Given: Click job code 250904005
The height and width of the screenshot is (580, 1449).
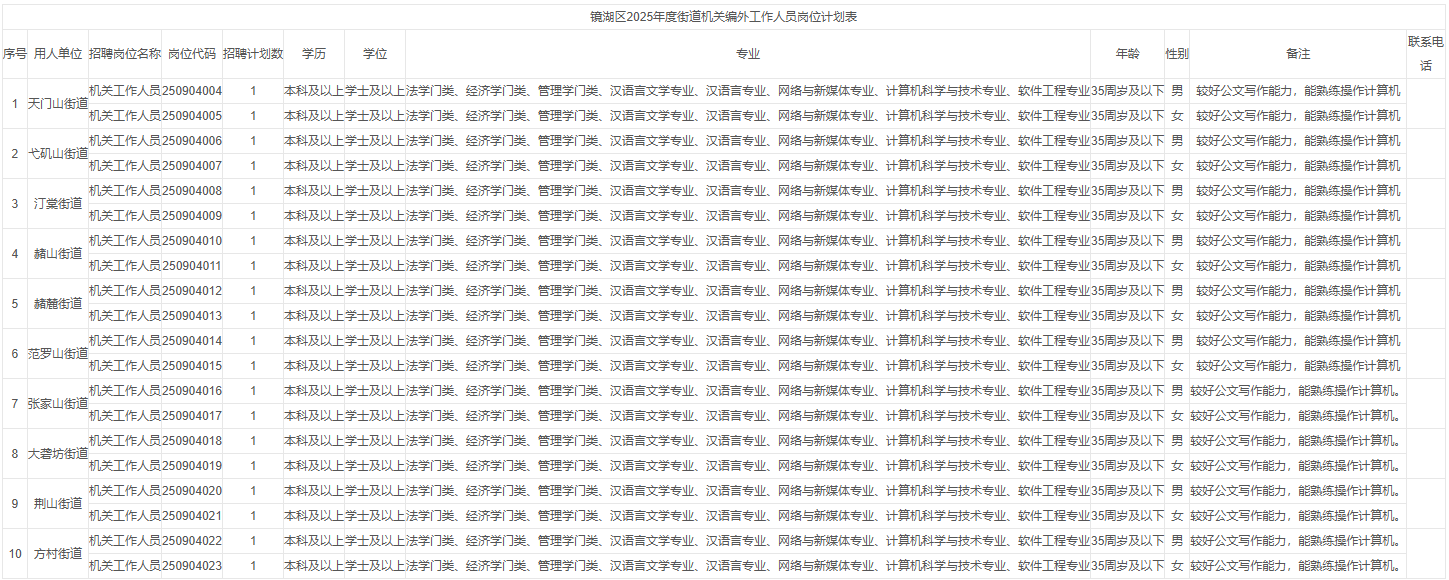Looking at the screenshot, I should [x=192, y=115].
